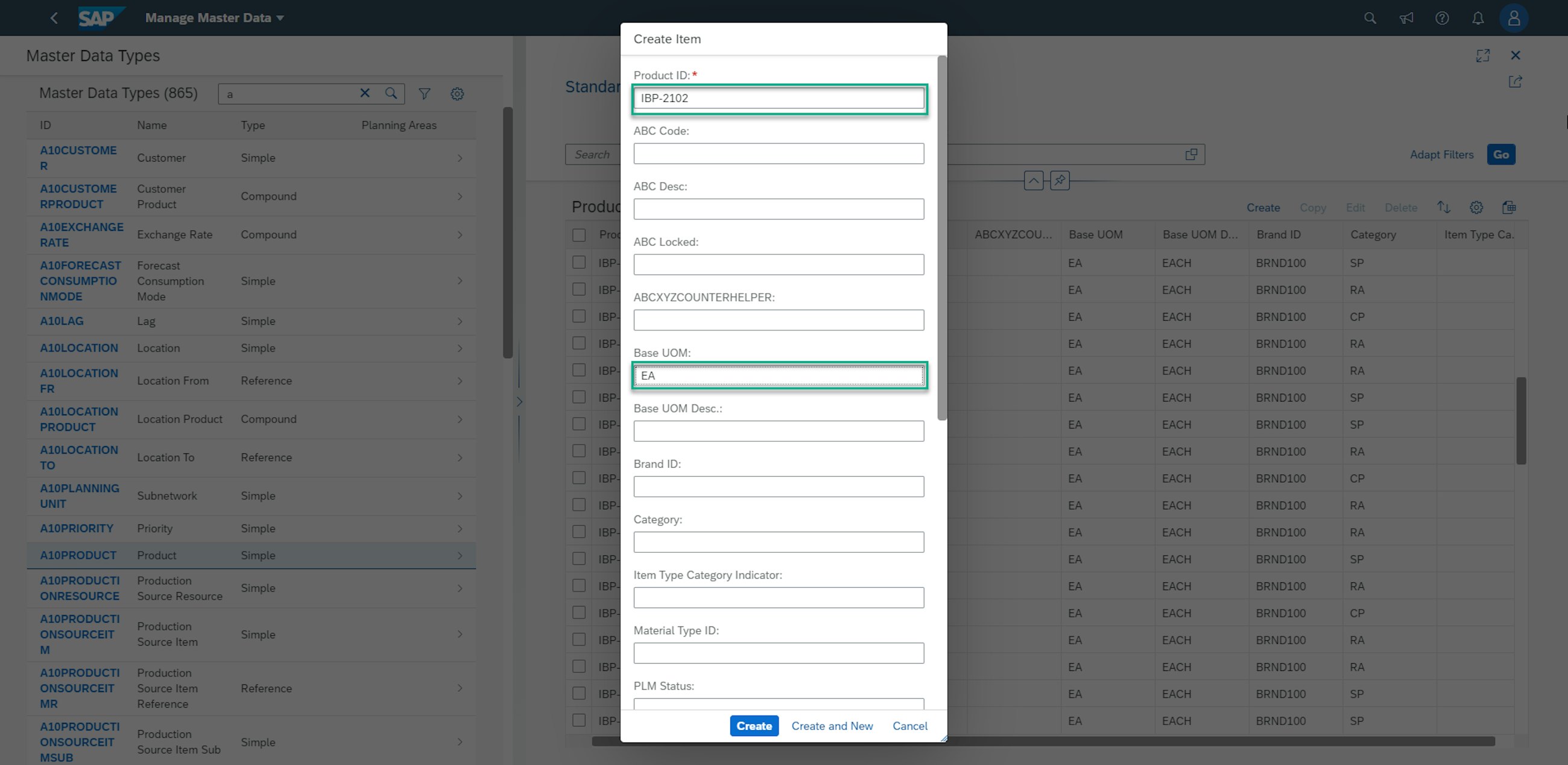
Task: Click the Create and New link
Action: pos(832,725)
